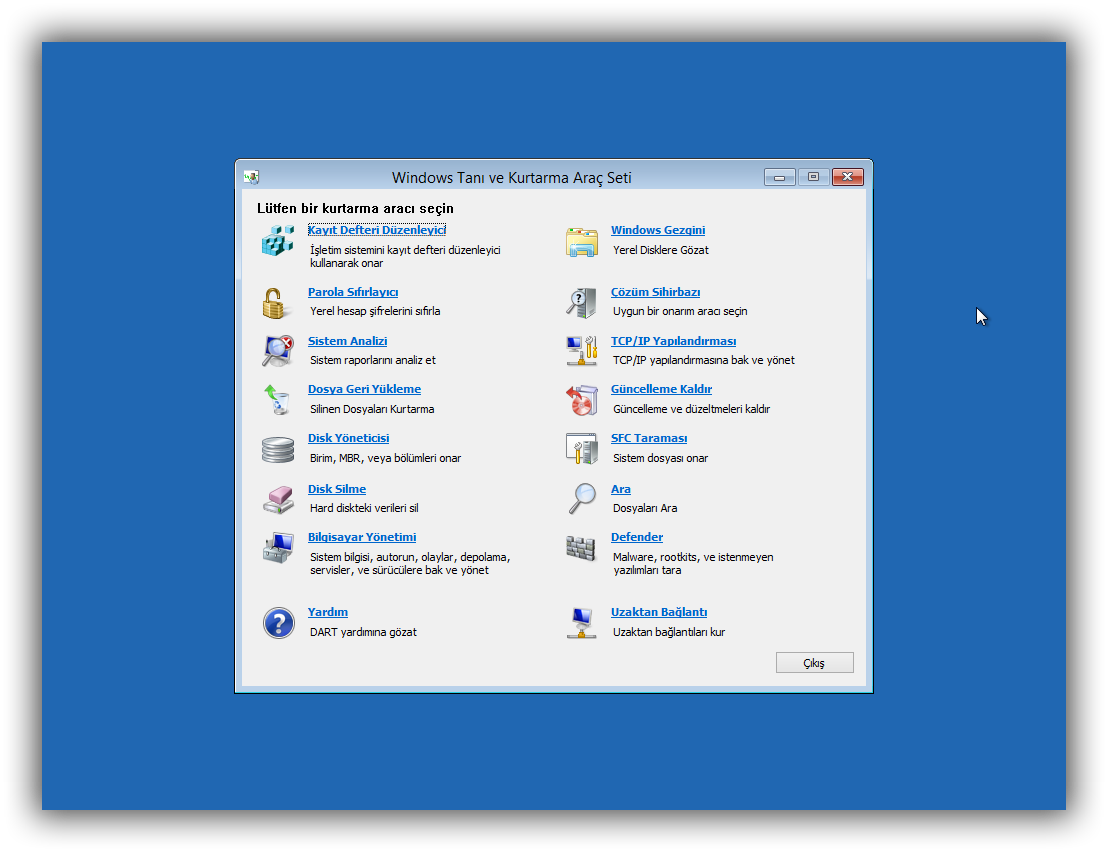Open the Bilgisayar Yönetimi link
This screenshot has width=1108, height=852.
coord(361,537)
